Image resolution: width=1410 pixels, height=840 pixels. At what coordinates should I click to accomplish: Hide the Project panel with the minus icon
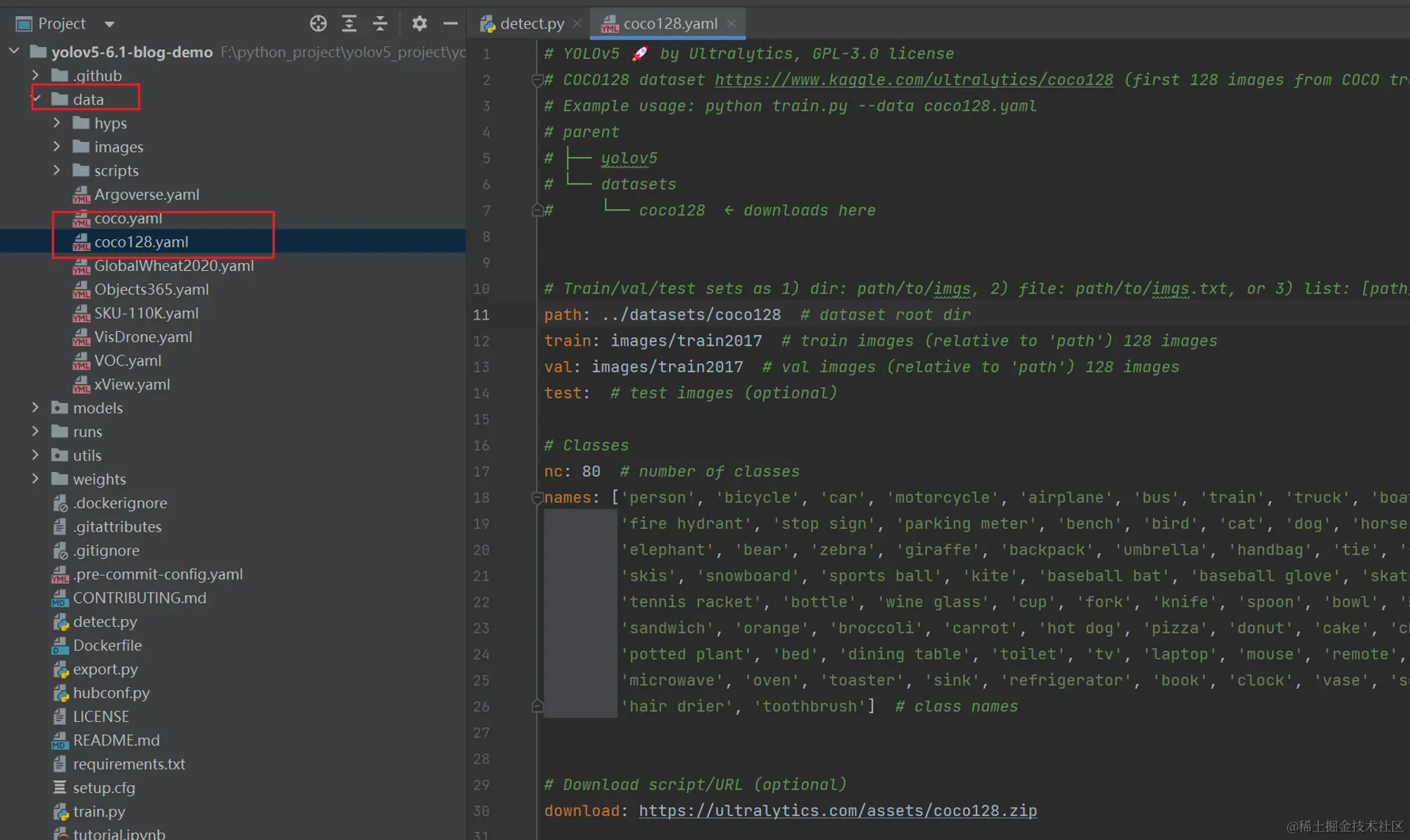click(x=450, y=23)
